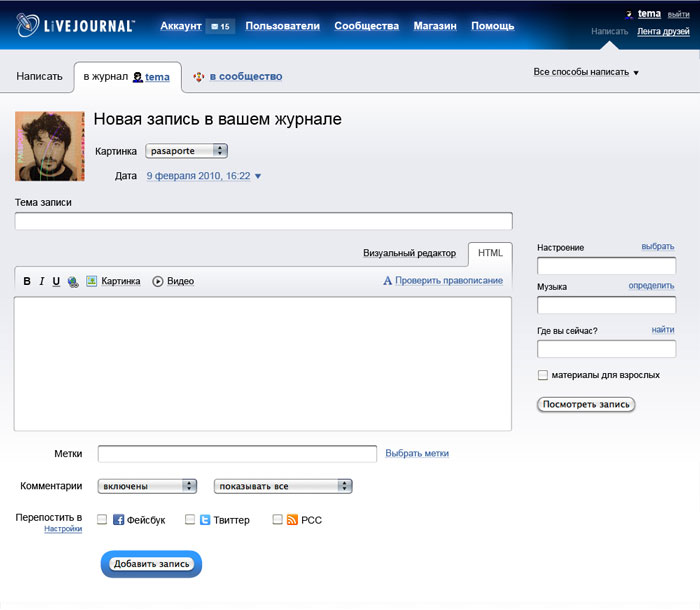Click the LiveJournal logo
700x610 pixels.
click(80, 26)
